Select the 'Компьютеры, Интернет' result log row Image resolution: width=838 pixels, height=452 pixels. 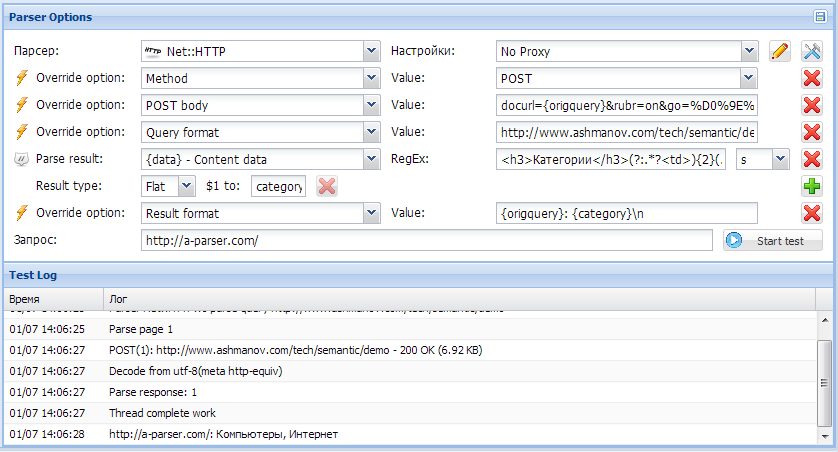(x=410, y=434)
